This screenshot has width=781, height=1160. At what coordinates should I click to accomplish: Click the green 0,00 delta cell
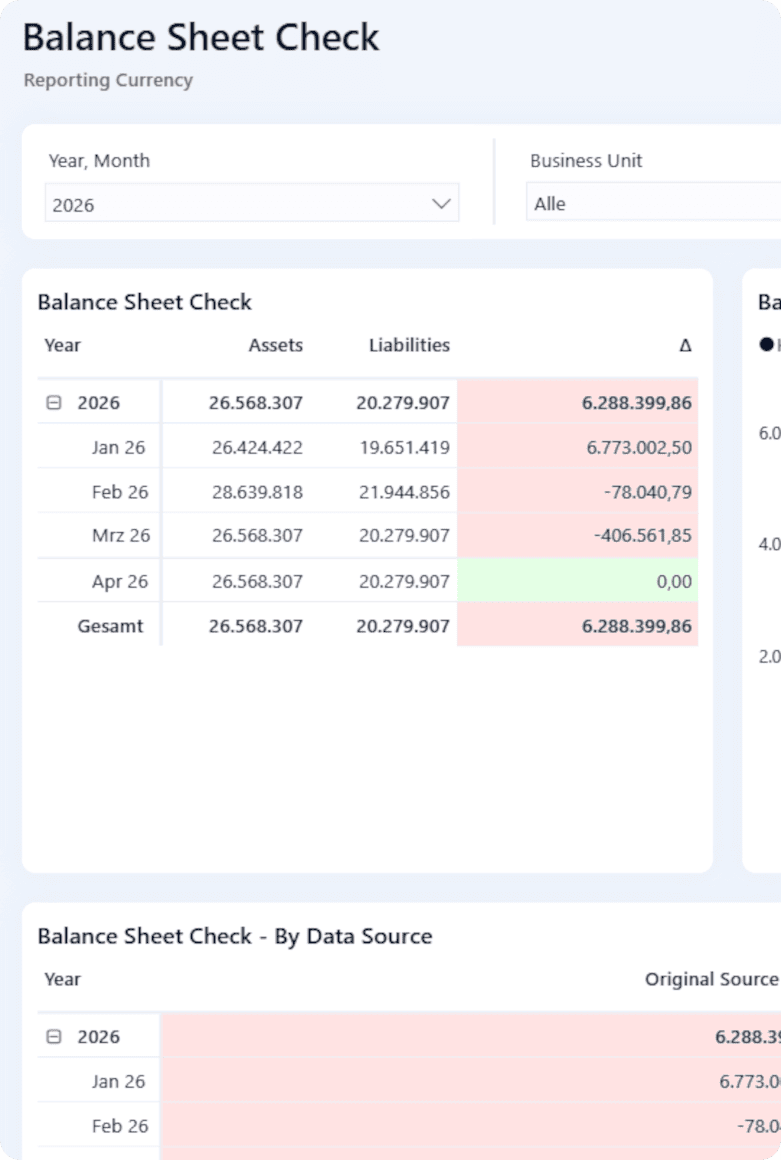pyautogui.click(x=578, y=581)
